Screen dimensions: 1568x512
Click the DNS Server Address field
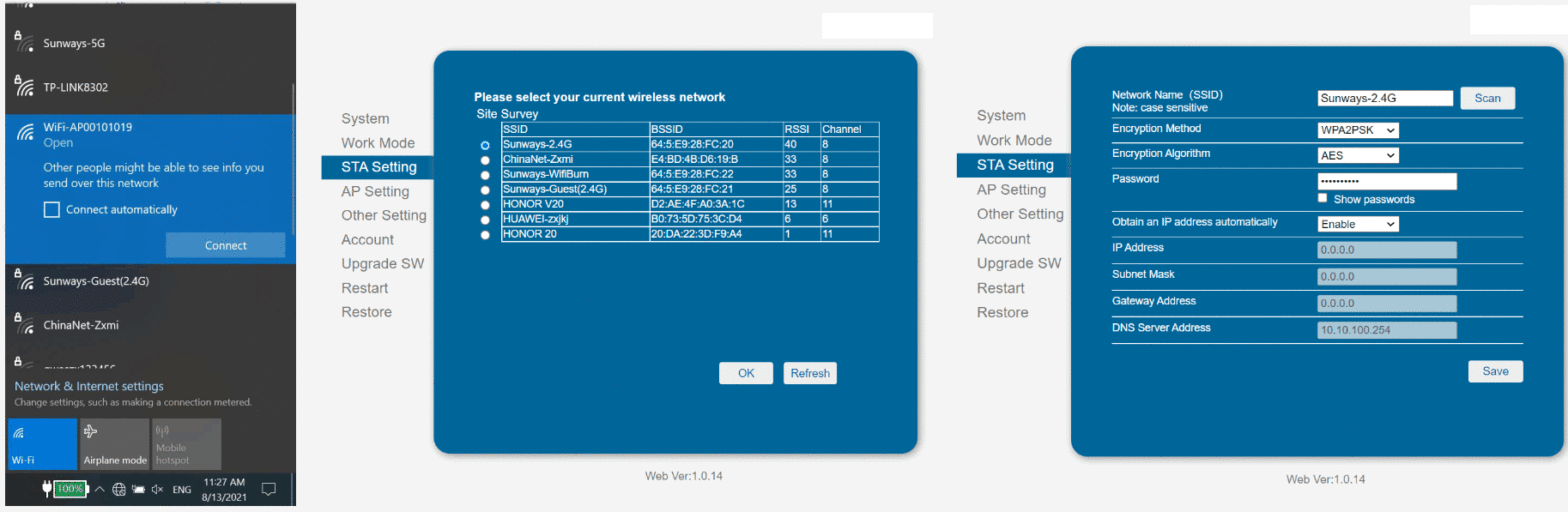pyautogui.click(x=1387, y=330)
